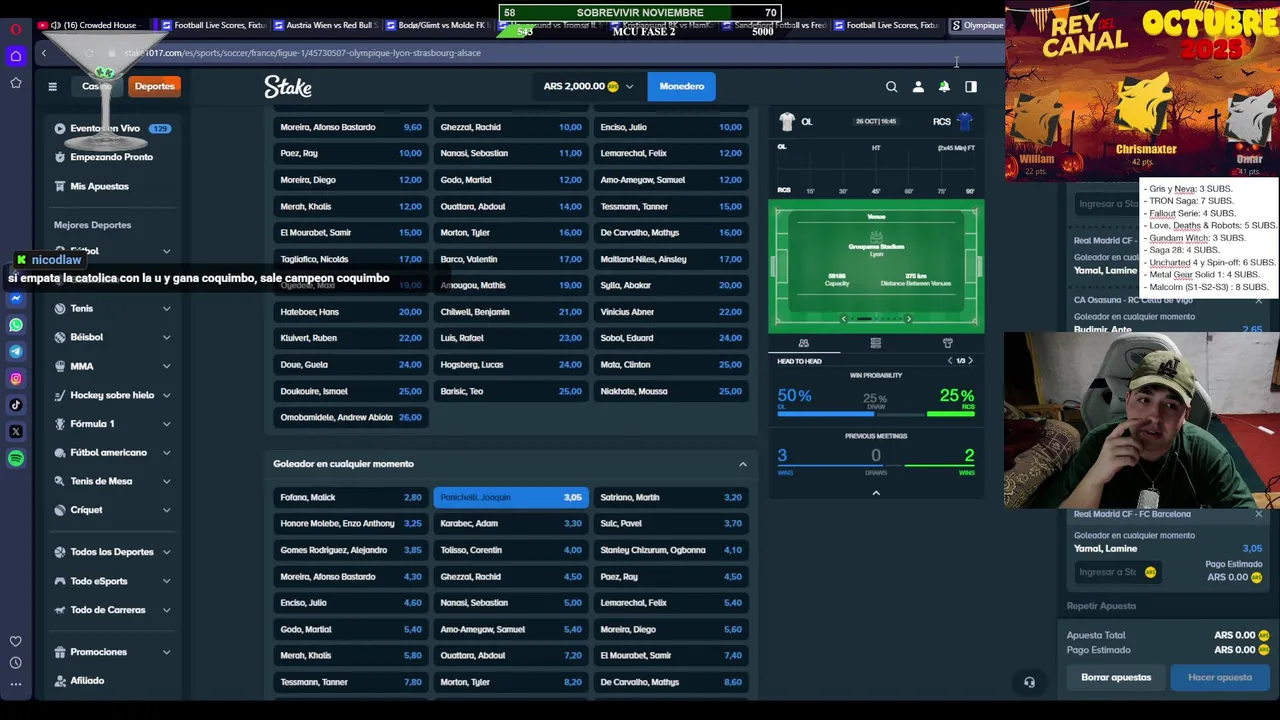
Task: Click the Monedero button
Action: [x=682, y=86]
